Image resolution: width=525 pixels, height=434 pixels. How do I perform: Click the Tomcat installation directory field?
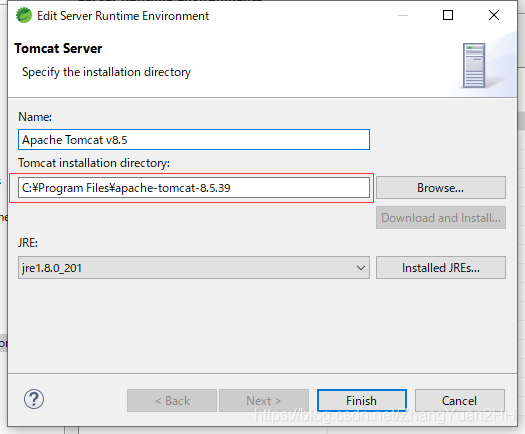coord(194,188)
